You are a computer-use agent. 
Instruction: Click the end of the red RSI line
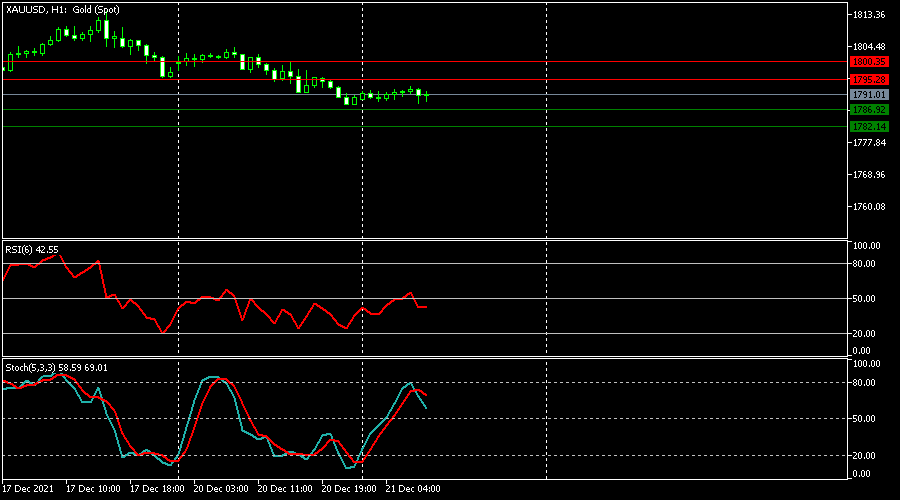point(426,307)
